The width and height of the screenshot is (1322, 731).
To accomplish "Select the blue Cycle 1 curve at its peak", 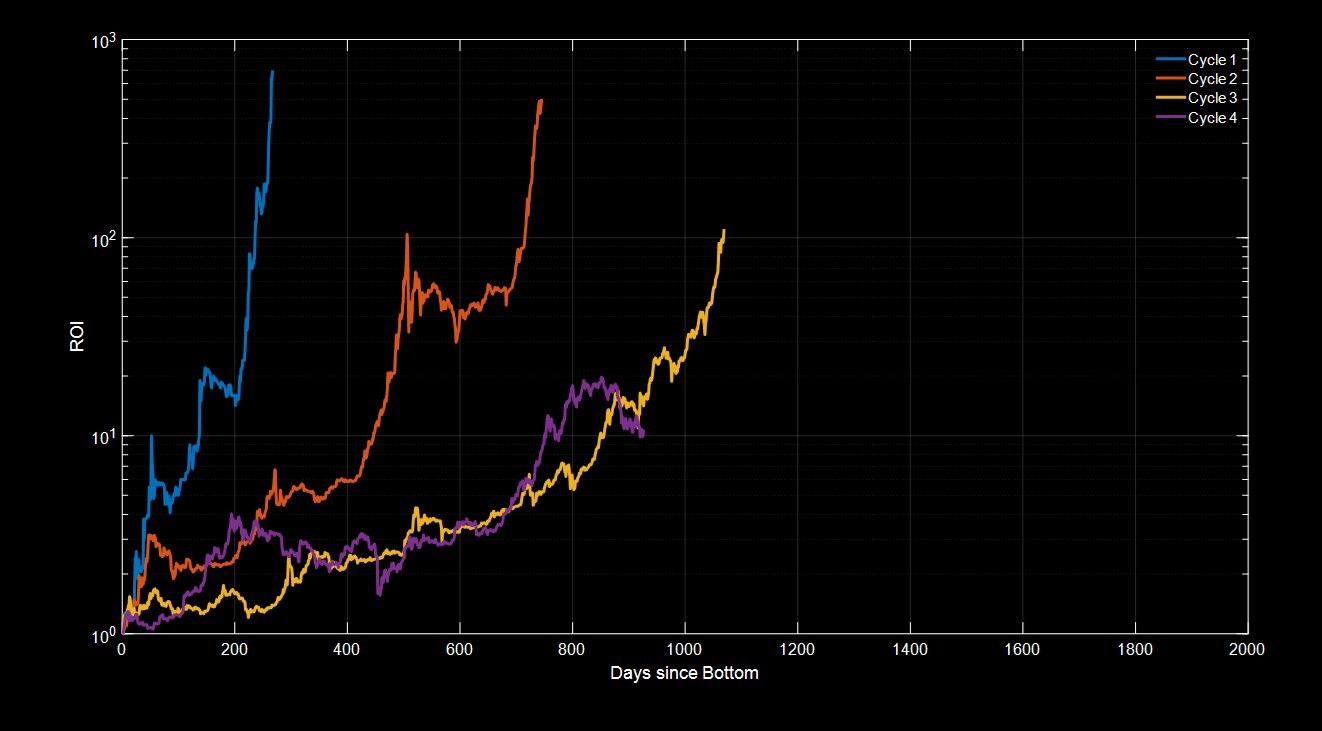I will pyautogui.click(x=273, y=72).
